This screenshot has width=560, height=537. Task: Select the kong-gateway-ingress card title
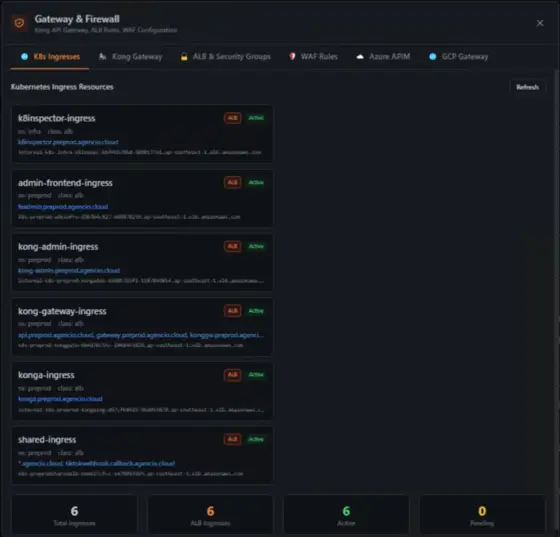tap(62, 311)
